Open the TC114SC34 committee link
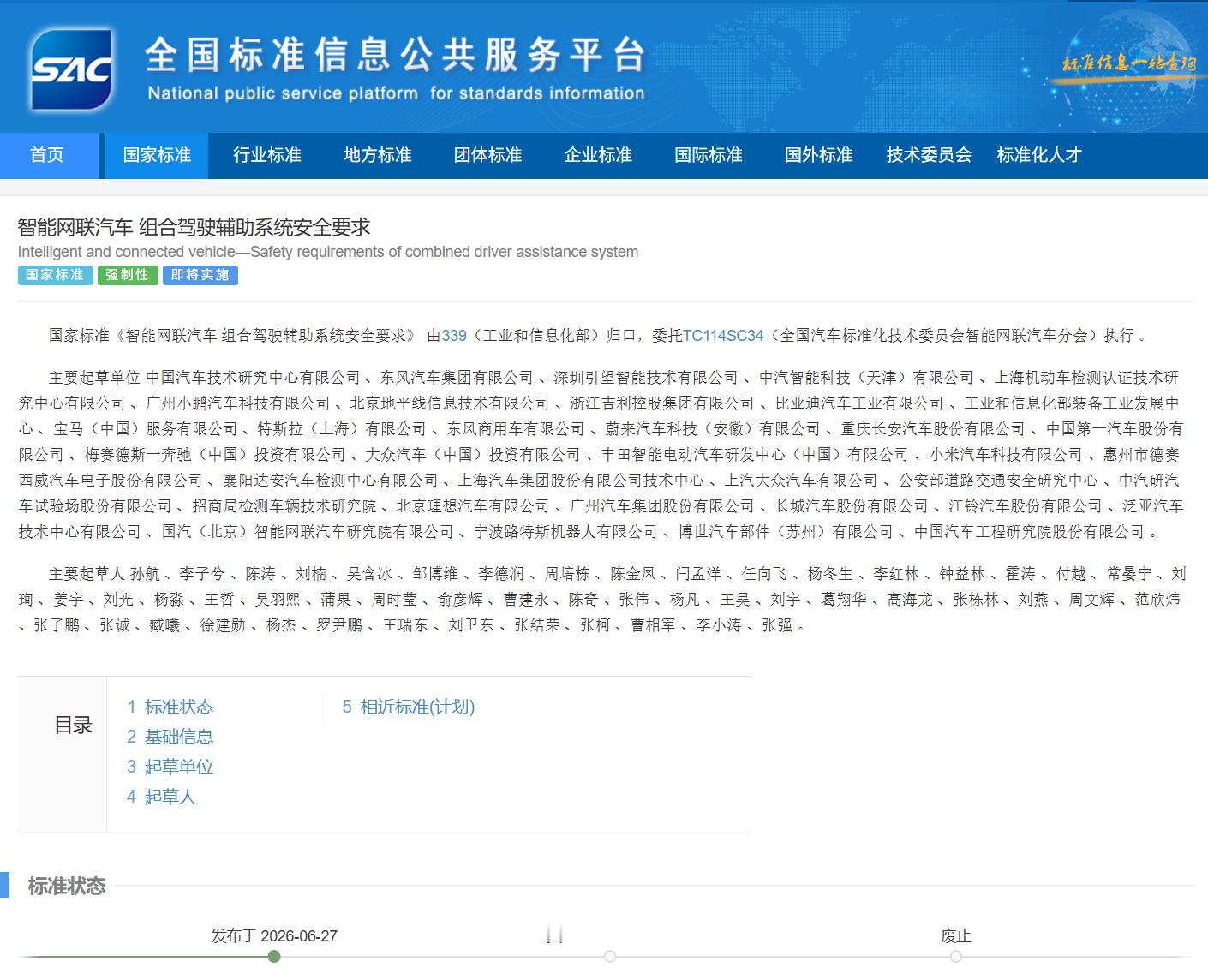 (723, 336)
